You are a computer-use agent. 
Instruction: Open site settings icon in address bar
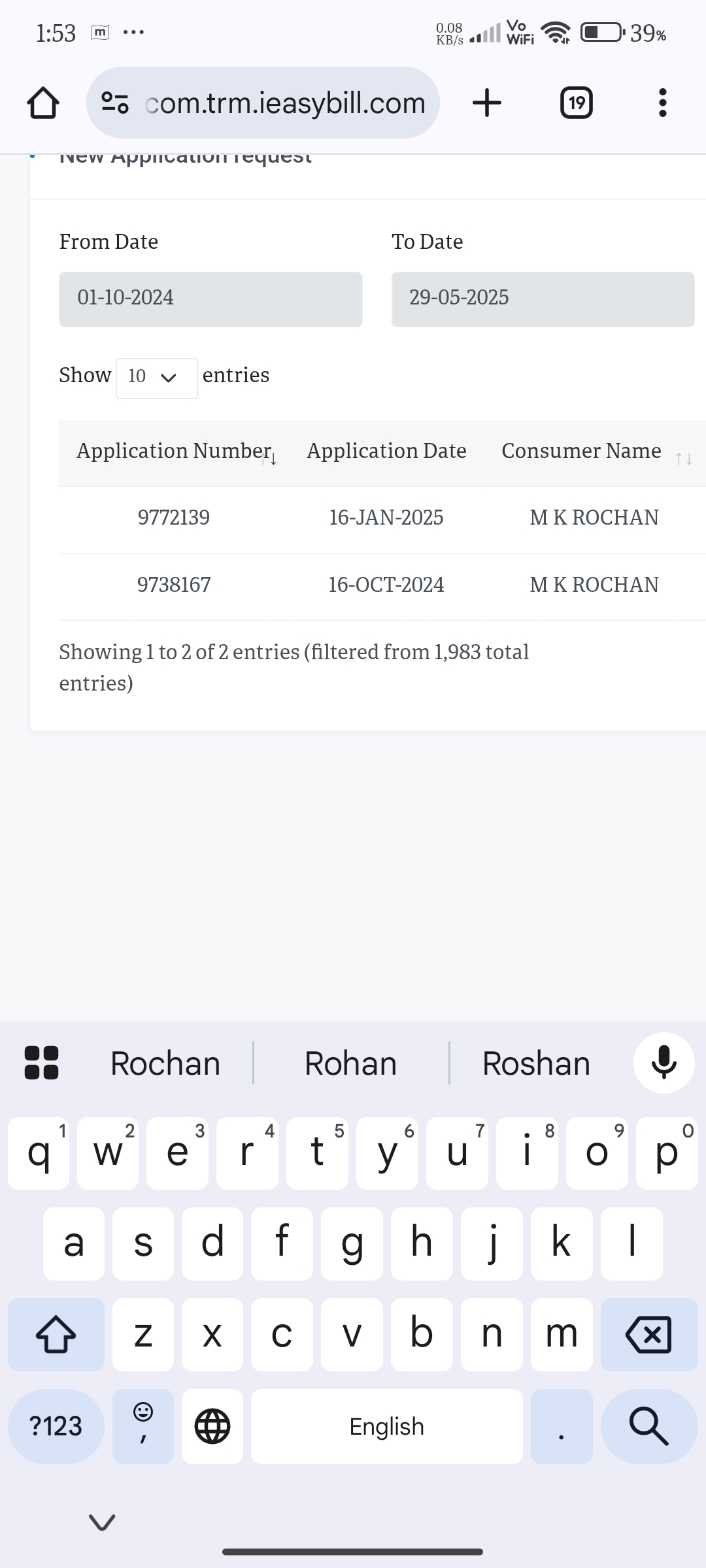[x=115, y=103]
